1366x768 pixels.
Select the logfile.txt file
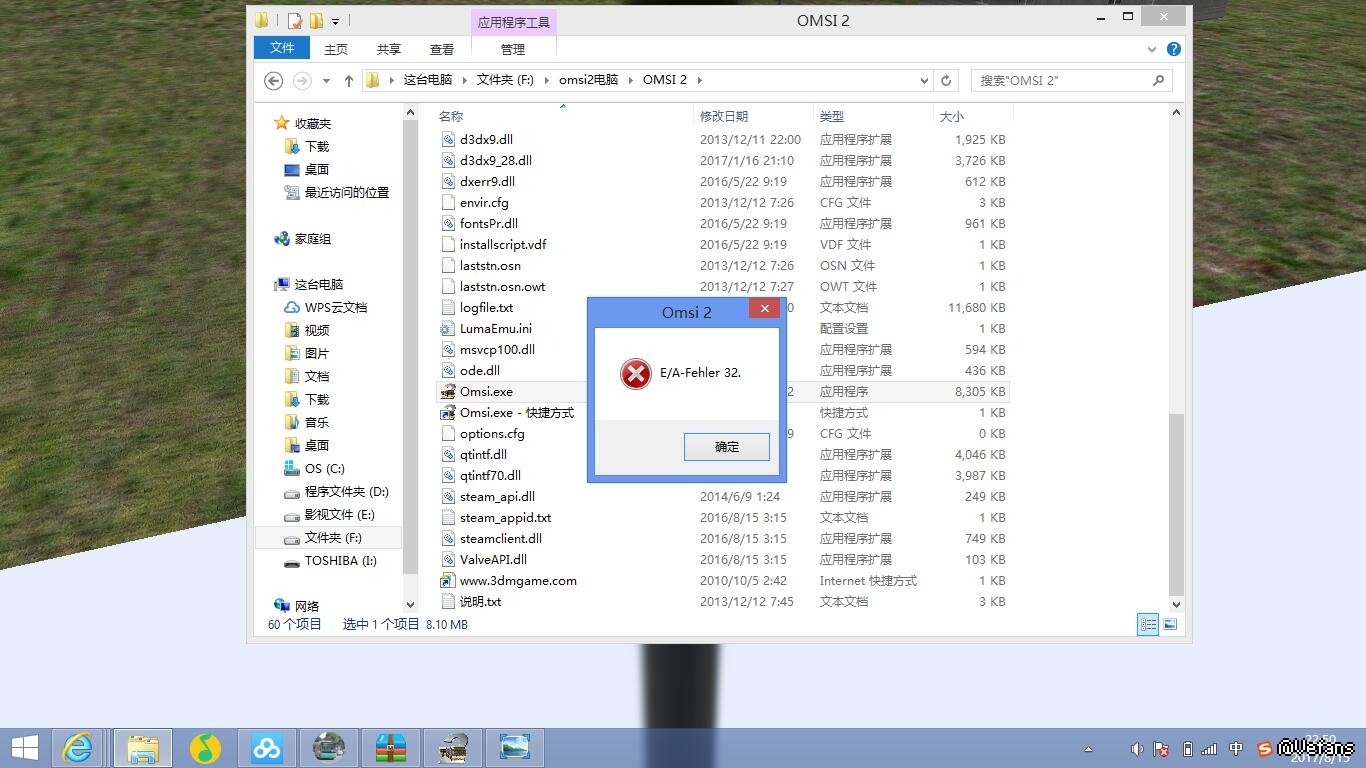pyautogui.click(x=486, y=308)
